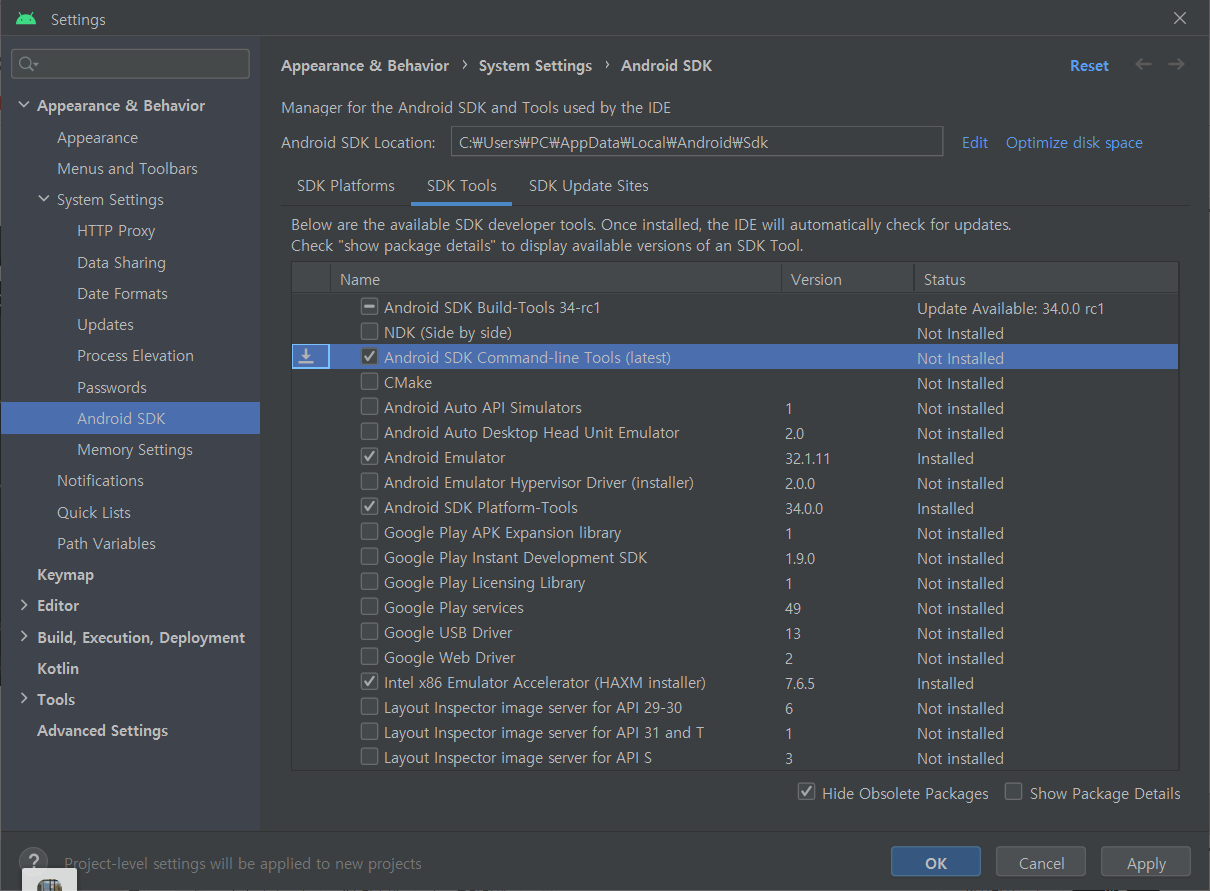Click the forward navigation arrow
Viewport: 1210px width, 891px height.
[1176, 65]
